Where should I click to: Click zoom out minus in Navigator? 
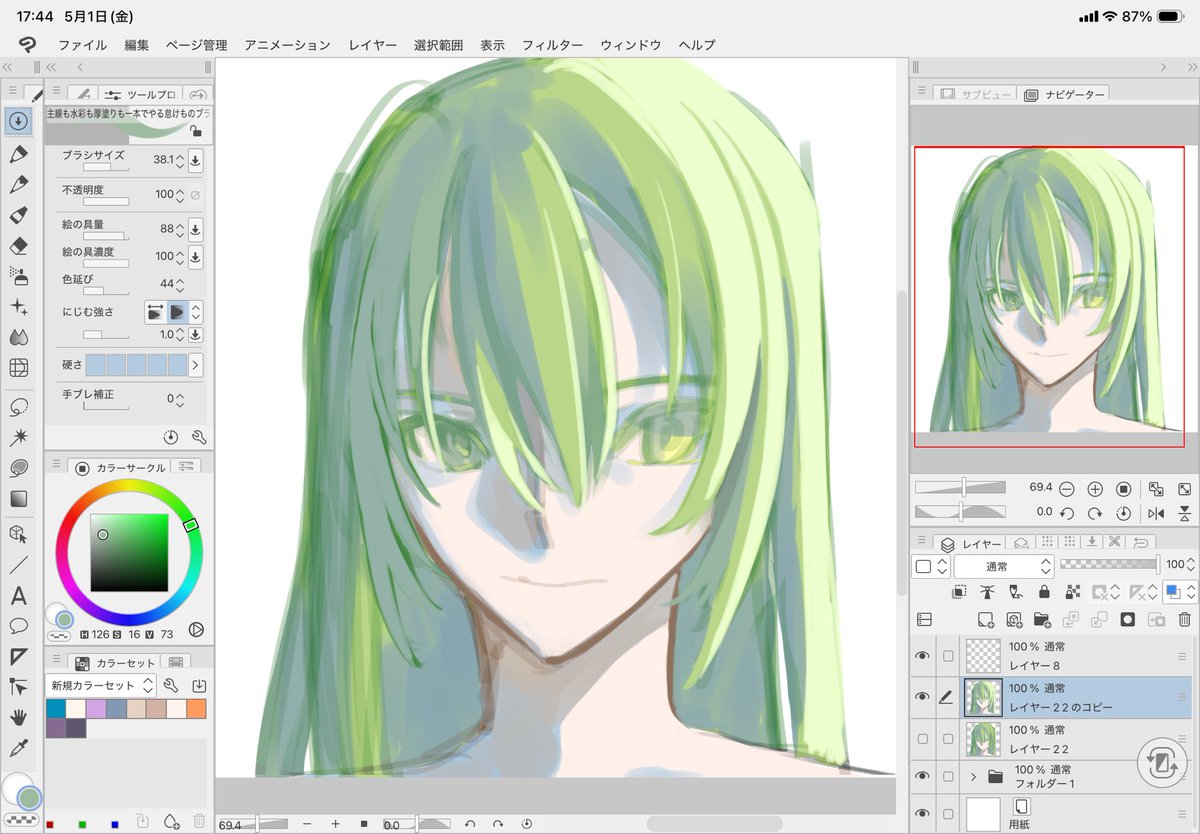click(1067, 488)
